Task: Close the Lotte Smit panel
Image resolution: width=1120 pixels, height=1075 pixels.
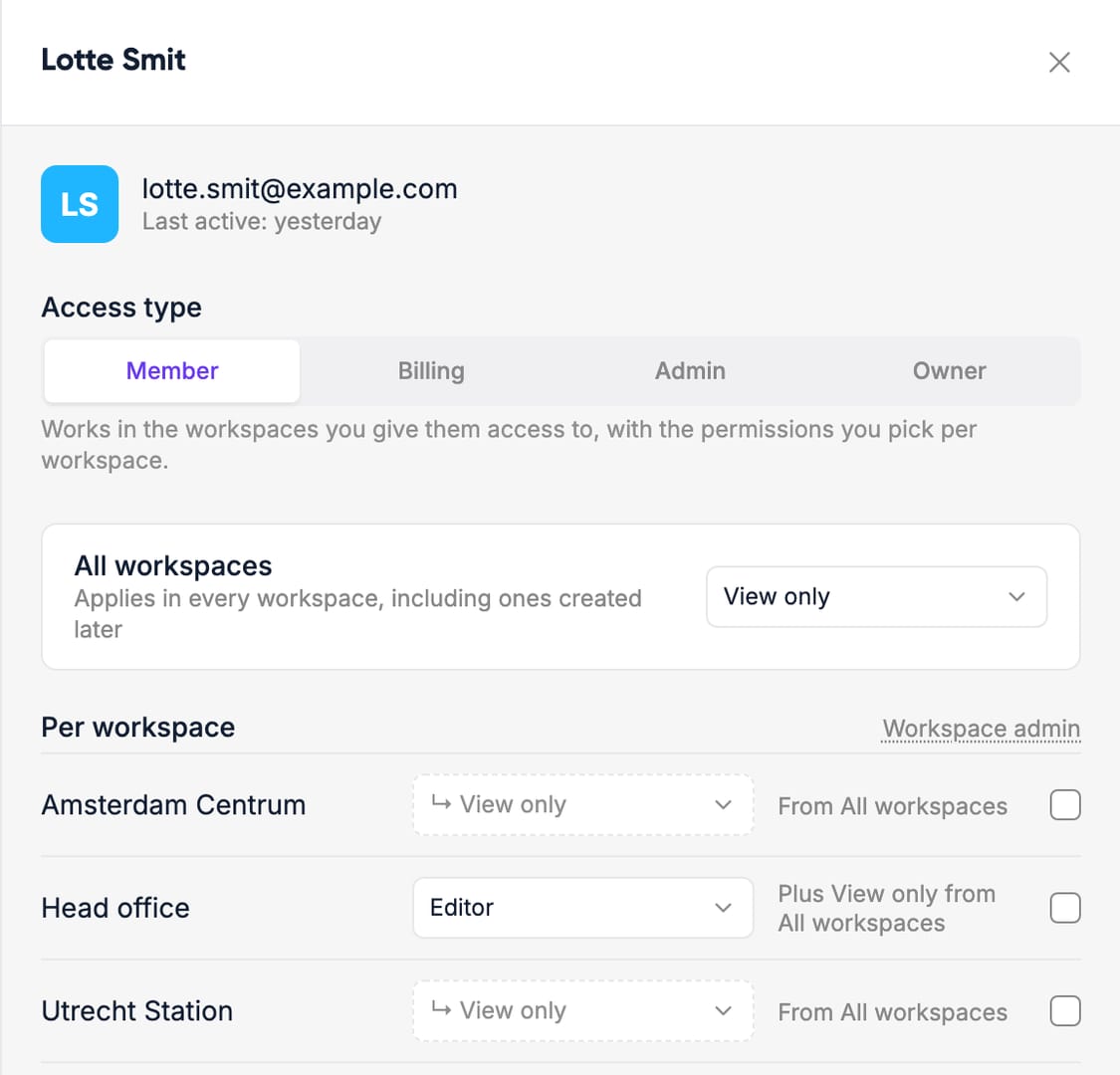Action: pos(1059,62)
